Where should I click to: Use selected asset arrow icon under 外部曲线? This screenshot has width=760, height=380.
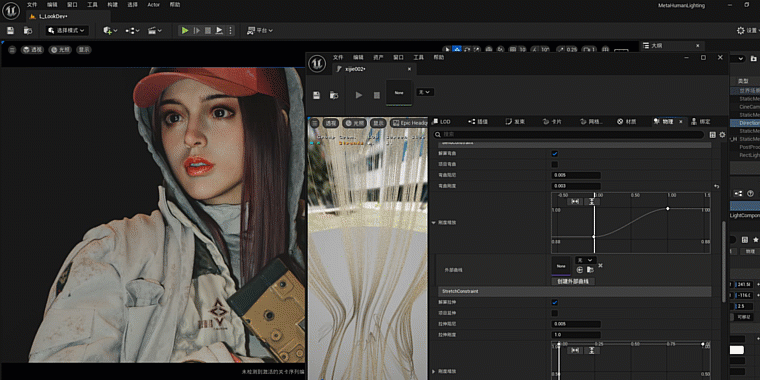coord(580,269)
